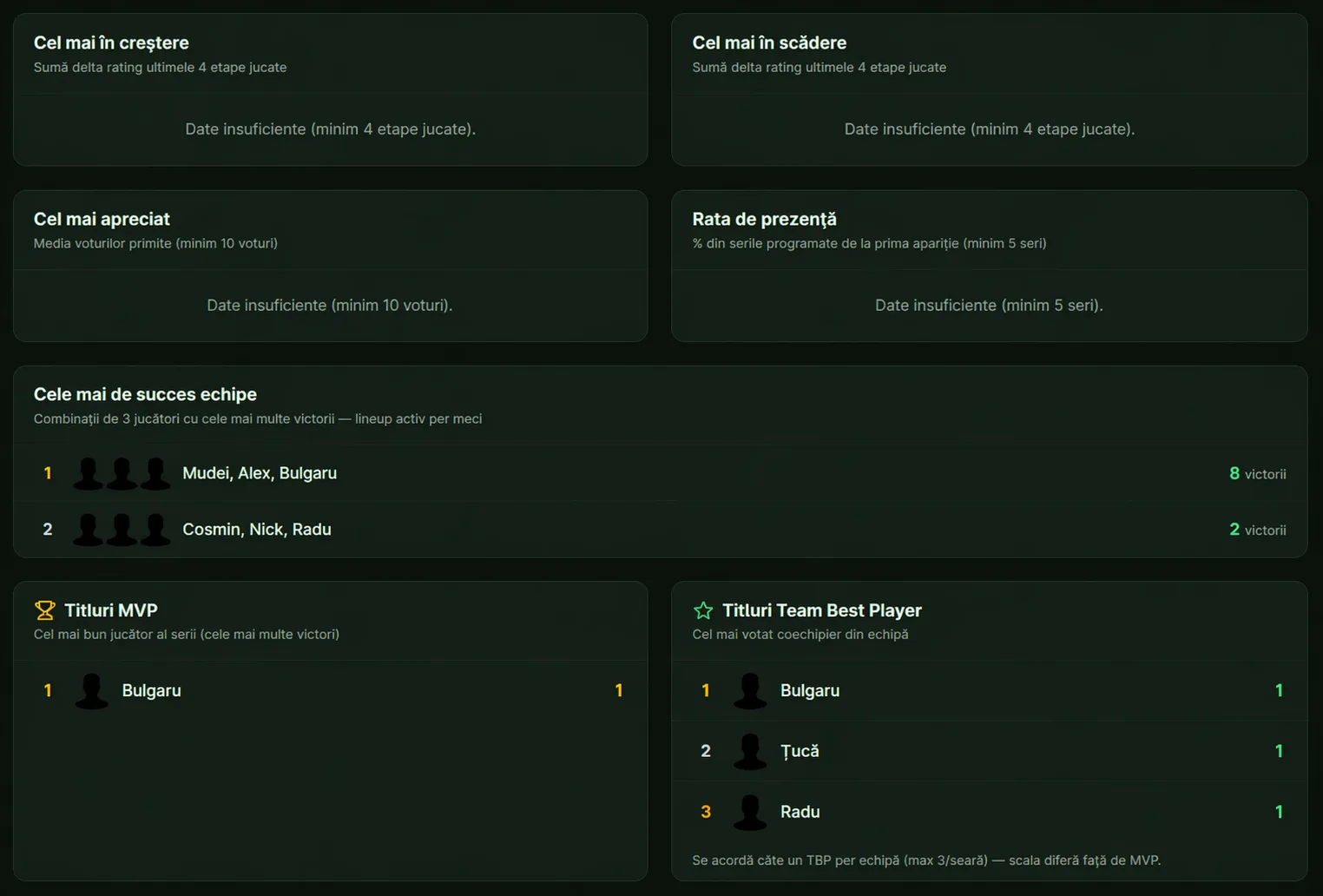The height and width of the screenshot is (896, 1323).
Task: Click the 8 victorii count
Action: pos(1257,474)
